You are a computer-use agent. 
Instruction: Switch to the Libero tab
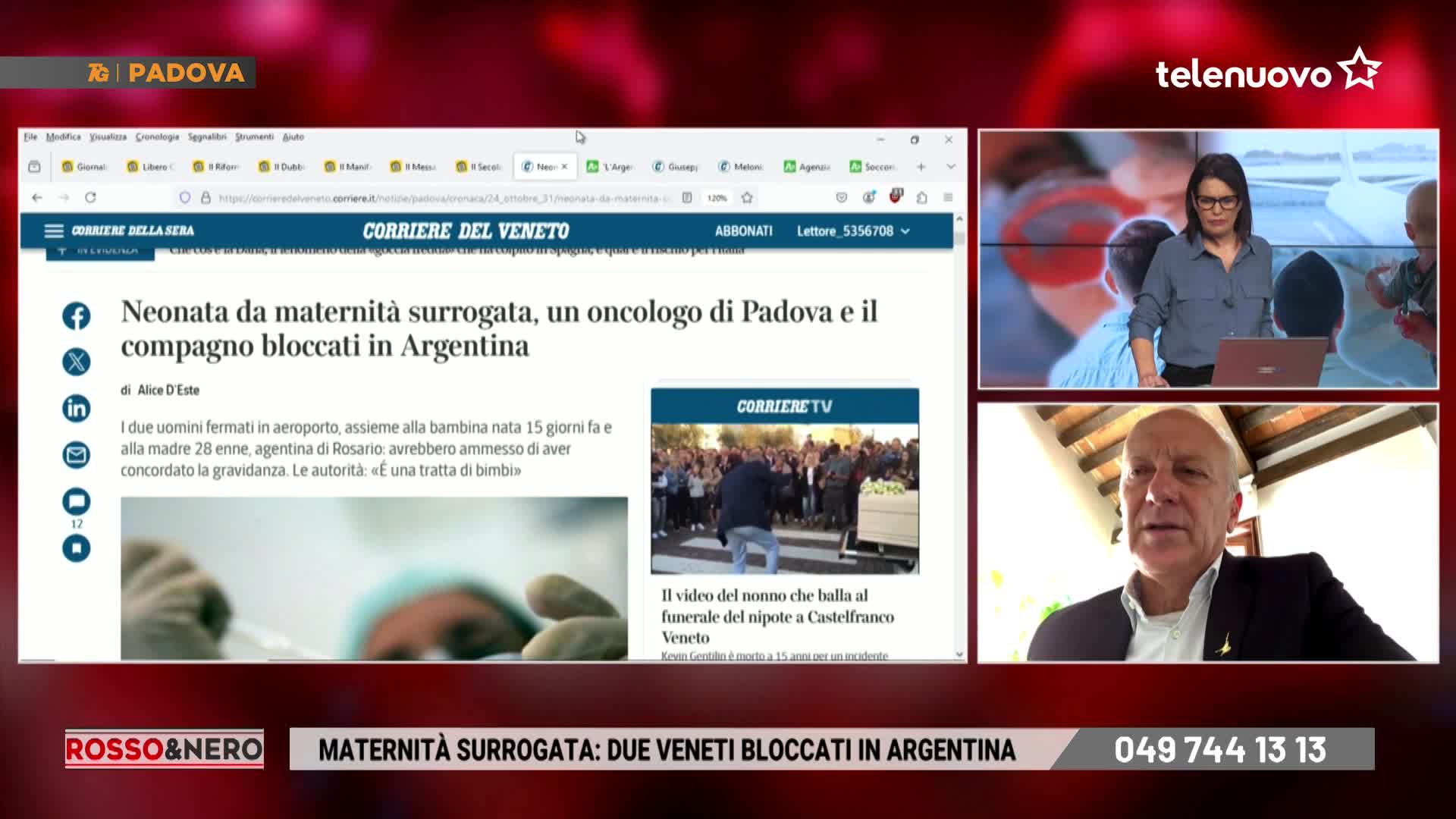pyautogui.click(x=152, y=166)
